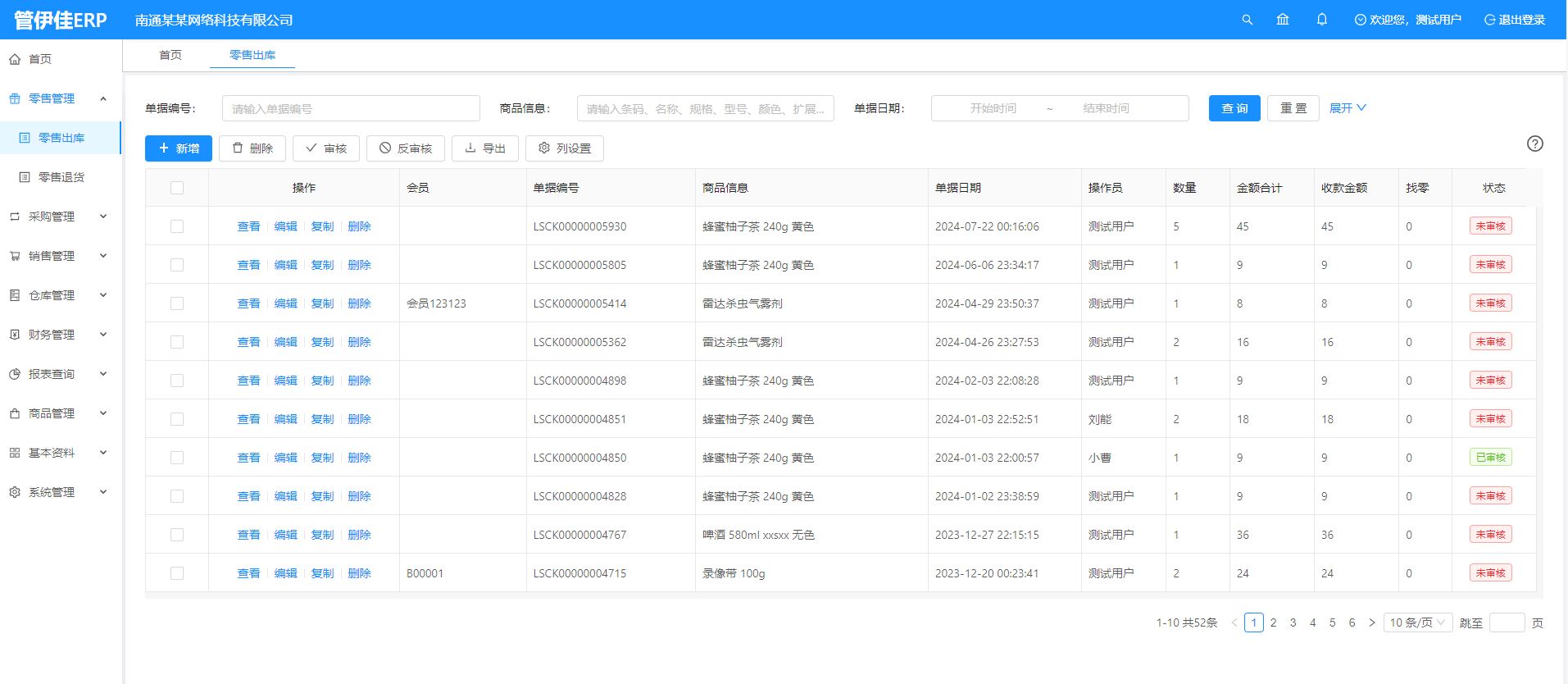The height and width of the screenshot is (684, 1568).
Task: Click the blue 查询 button
Action: 1234,108
